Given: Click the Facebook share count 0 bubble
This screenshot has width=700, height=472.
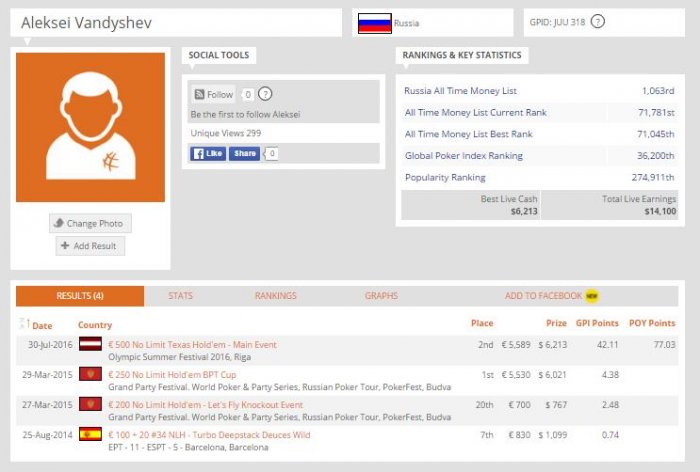Looking at the screenshot, I should tap(271, 154).
